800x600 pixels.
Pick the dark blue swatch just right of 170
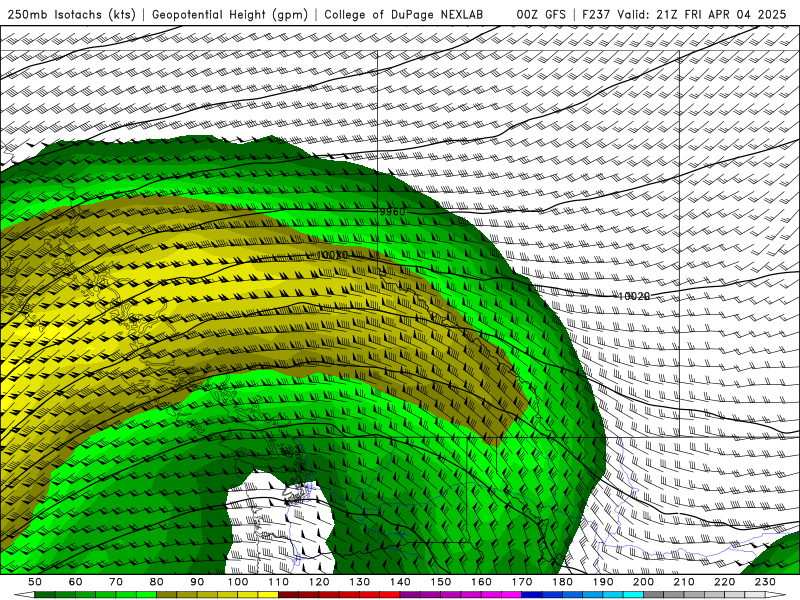[x=532, y=595]
